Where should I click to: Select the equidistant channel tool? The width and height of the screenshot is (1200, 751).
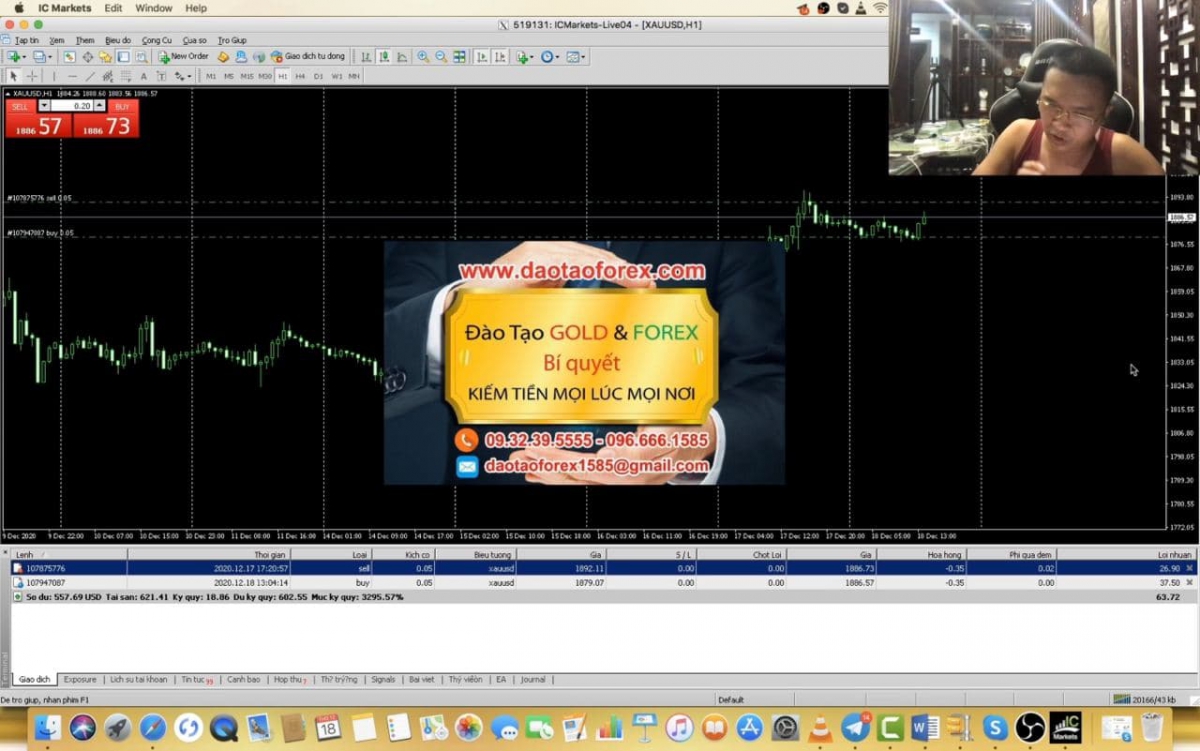click(x=107, y=76)
